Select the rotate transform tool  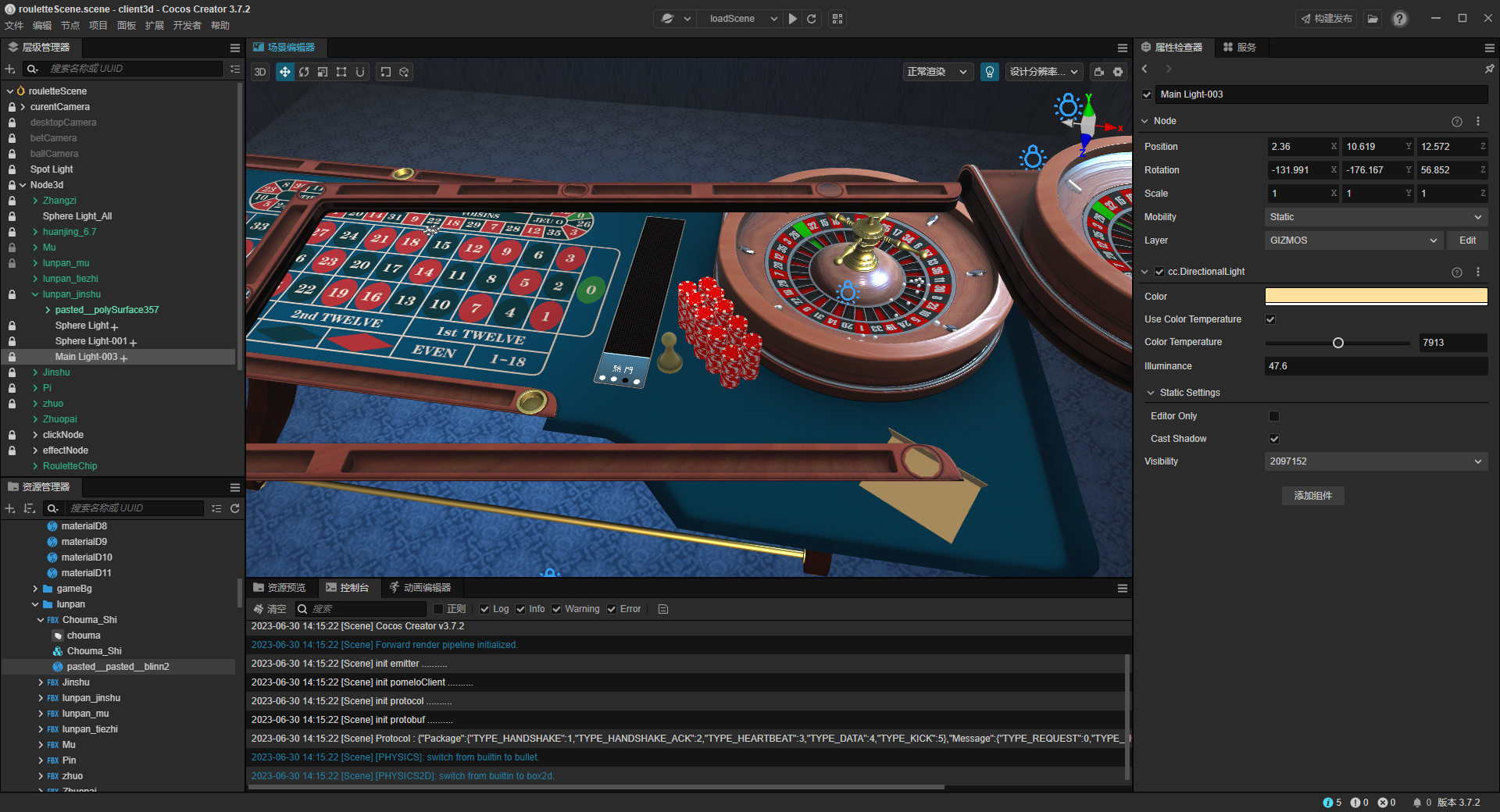point(304,72)
